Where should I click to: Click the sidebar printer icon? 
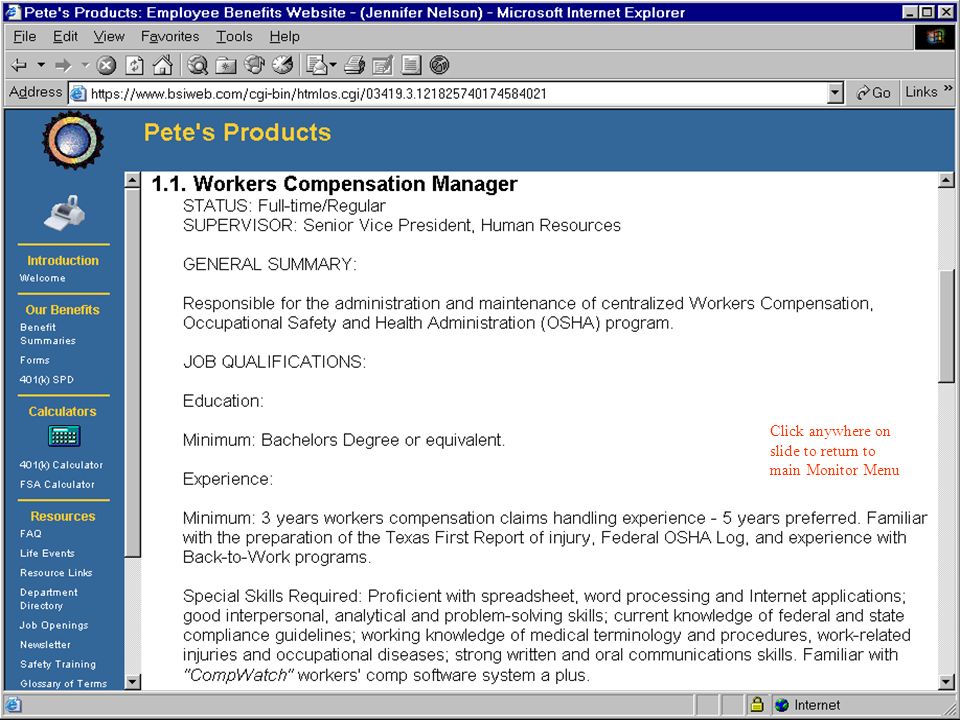[64, 213]
